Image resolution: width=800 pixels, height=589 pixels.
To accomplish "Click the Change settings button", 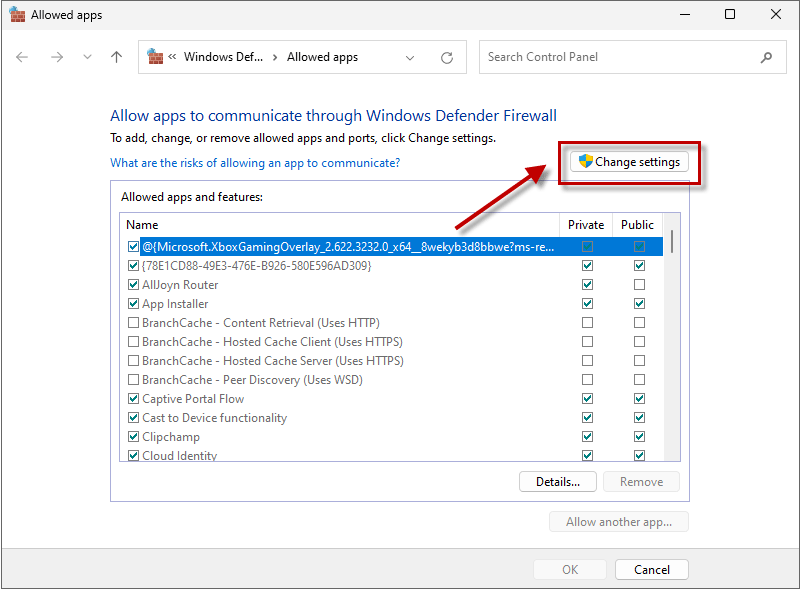I will (x=629, y=162).
